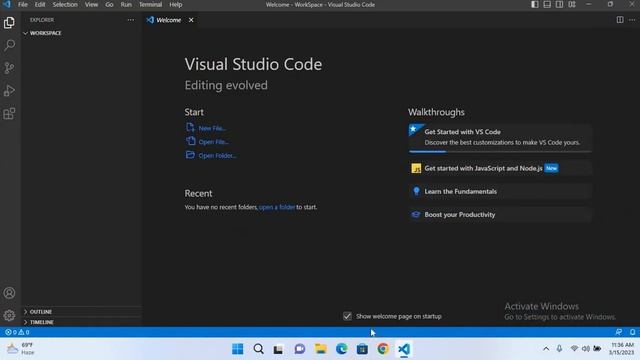Image resolution: width=640 pixels, height=360 pixels.
Task: Open the Run and Debug view
Action: tap(9, 91)
